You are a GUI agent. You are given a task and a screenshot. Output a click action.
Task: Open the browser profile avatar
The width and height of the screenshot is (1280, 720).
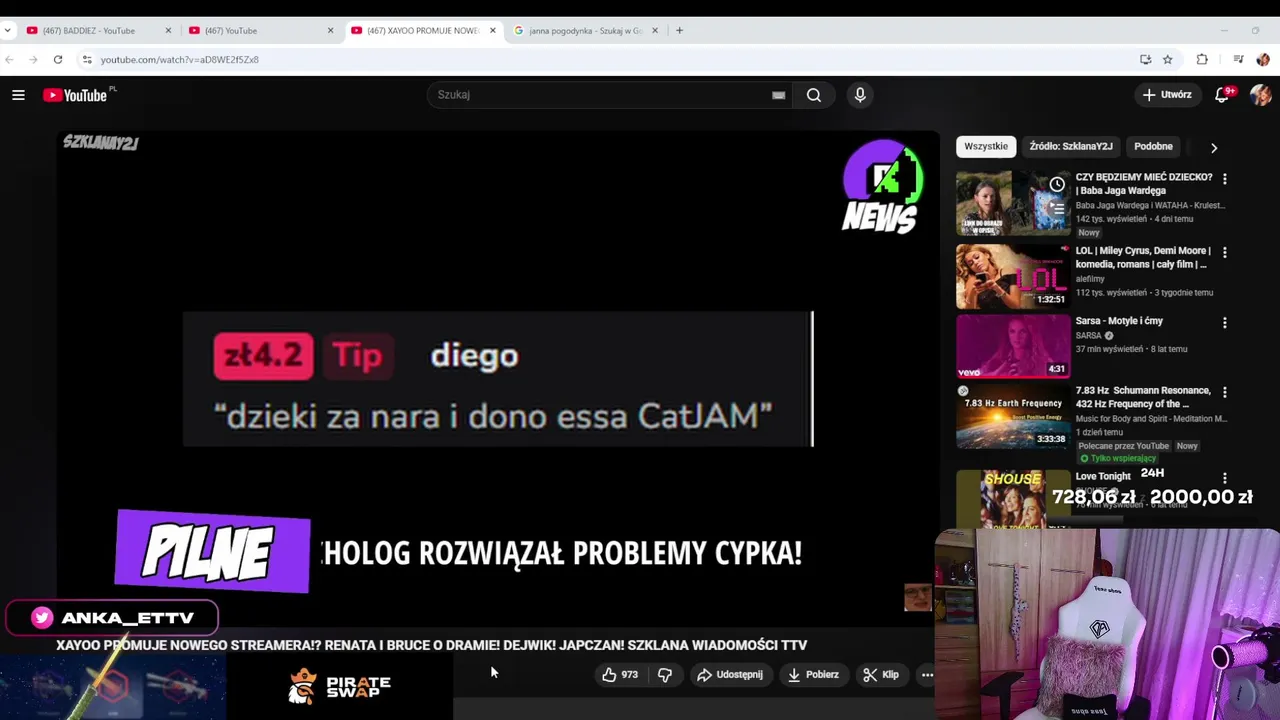tap(1263, 60)
